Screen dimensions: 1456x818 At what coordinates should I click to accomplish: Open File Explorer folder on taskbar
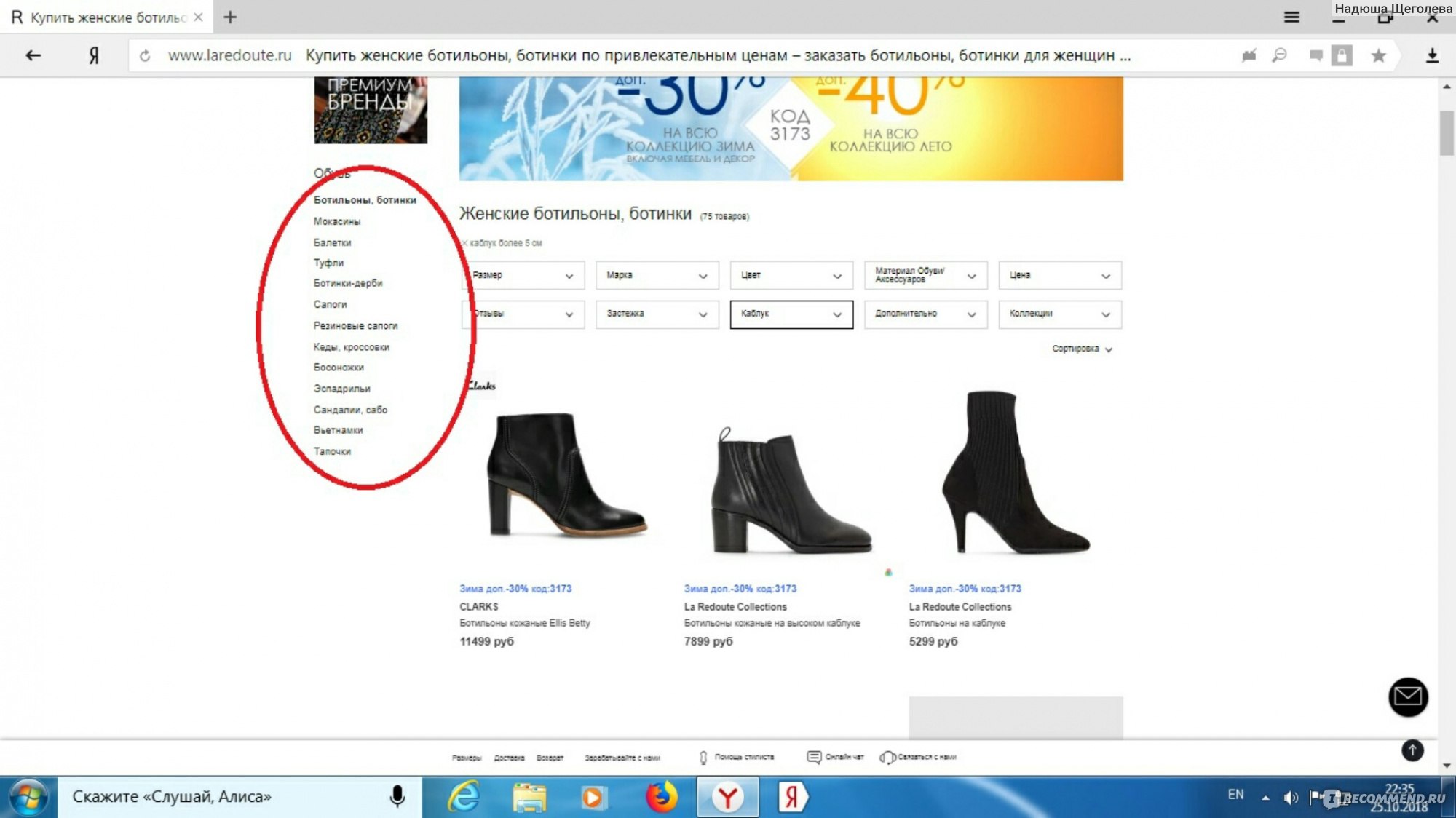(x=529, y=797)
